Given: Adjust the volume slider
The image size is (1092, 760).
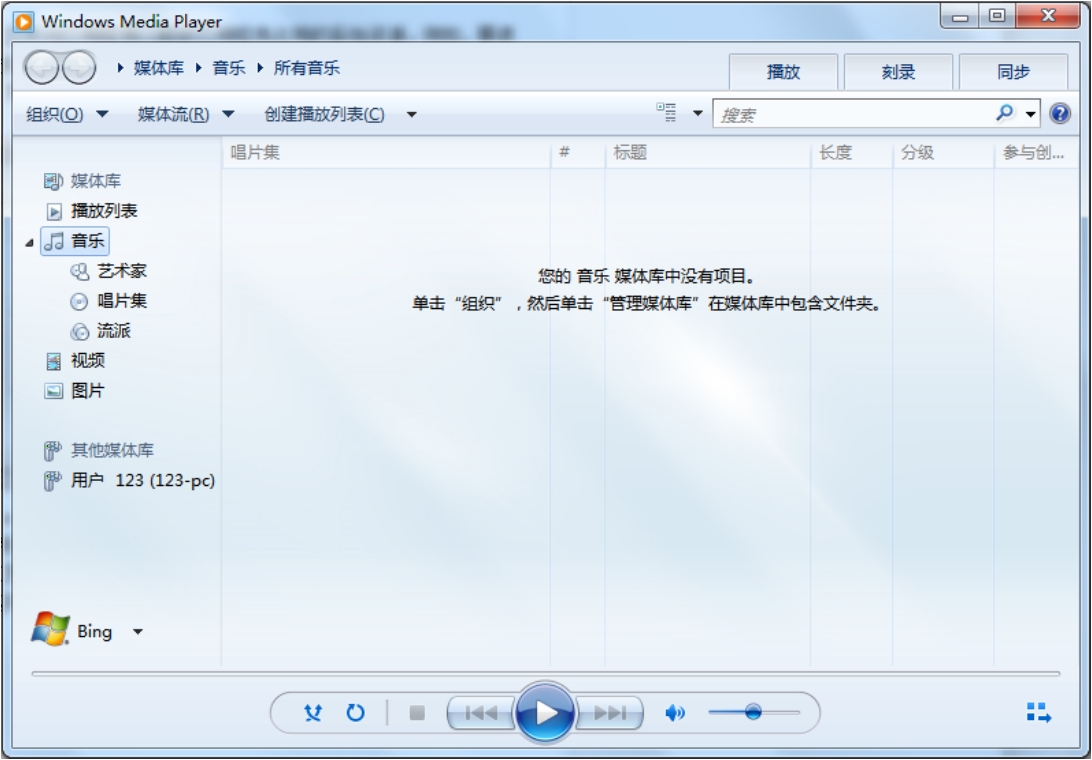Looking at the screenshot, I should pyautogui.click(x=754, y=713).
